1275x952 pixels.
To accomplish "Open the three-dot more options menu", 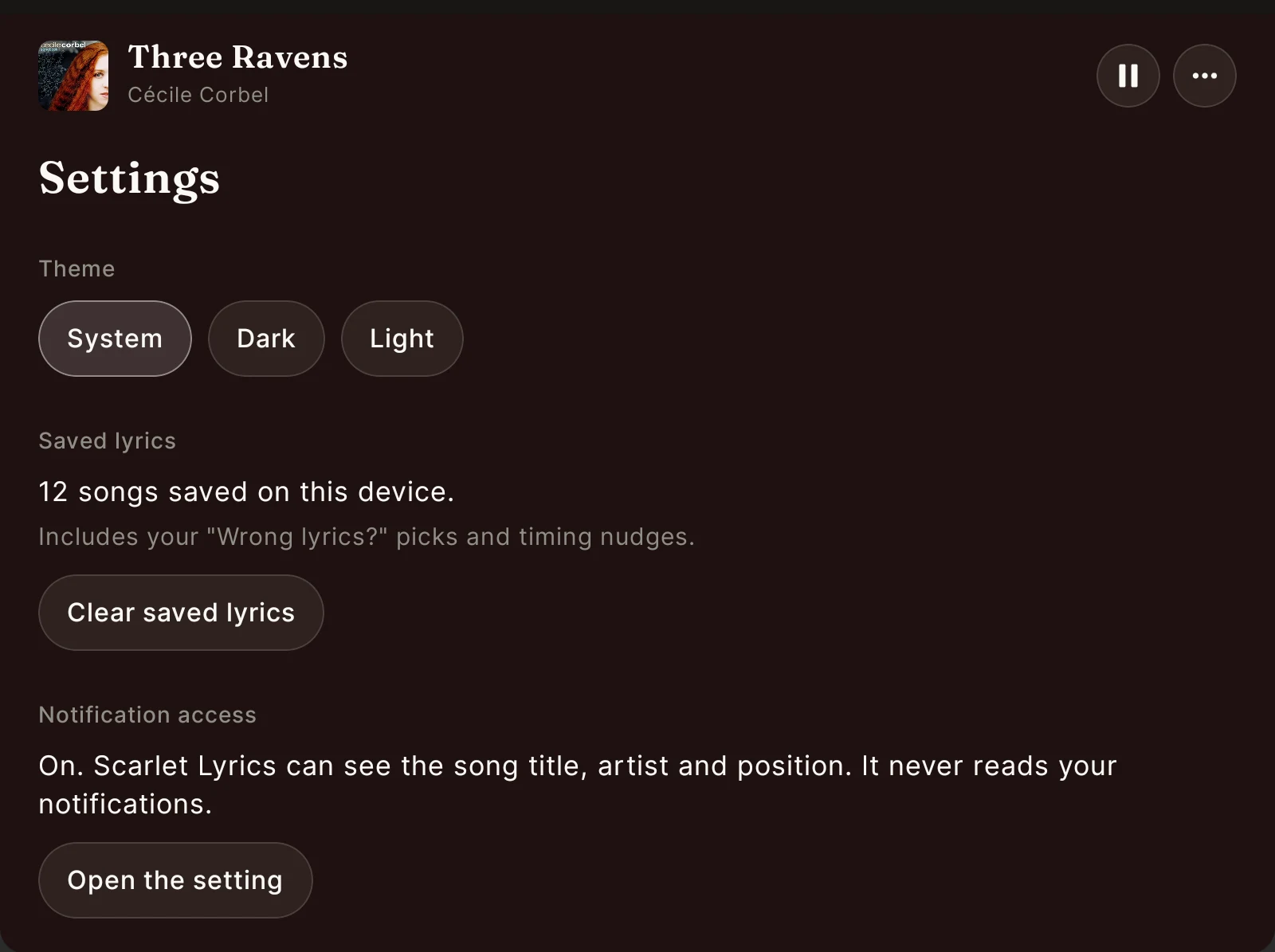I will [1204, 76].
